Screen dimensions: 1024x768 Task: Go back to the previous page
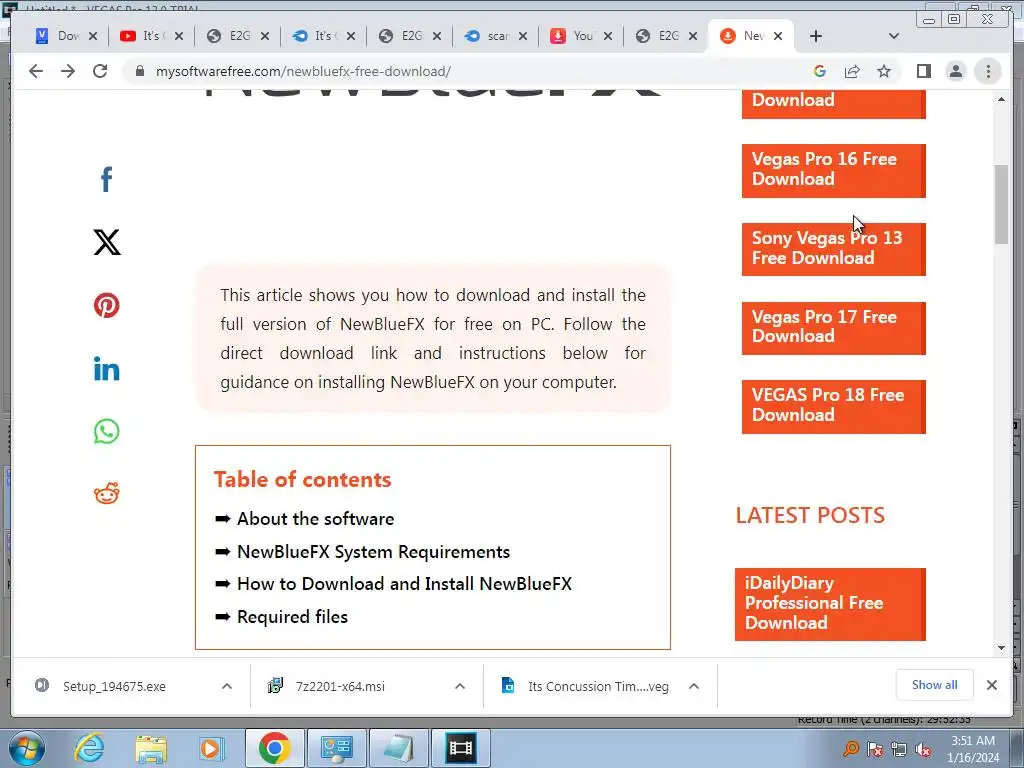[36, 71]
